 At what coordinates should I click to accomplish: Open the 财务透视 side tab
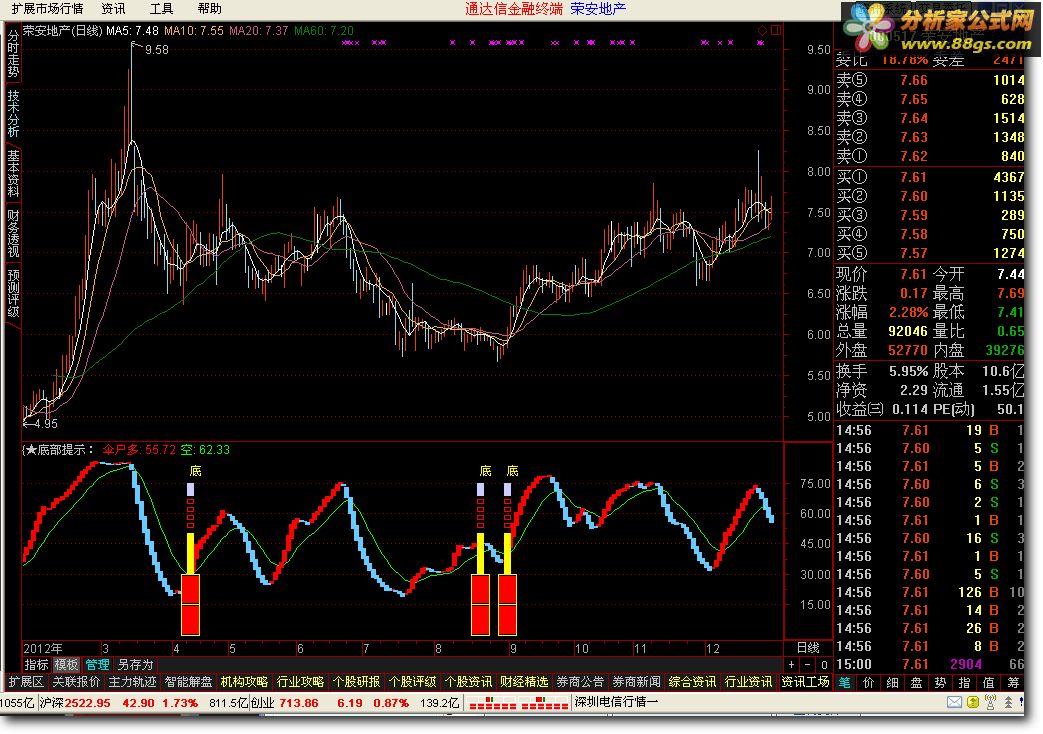tap(13, 234)
